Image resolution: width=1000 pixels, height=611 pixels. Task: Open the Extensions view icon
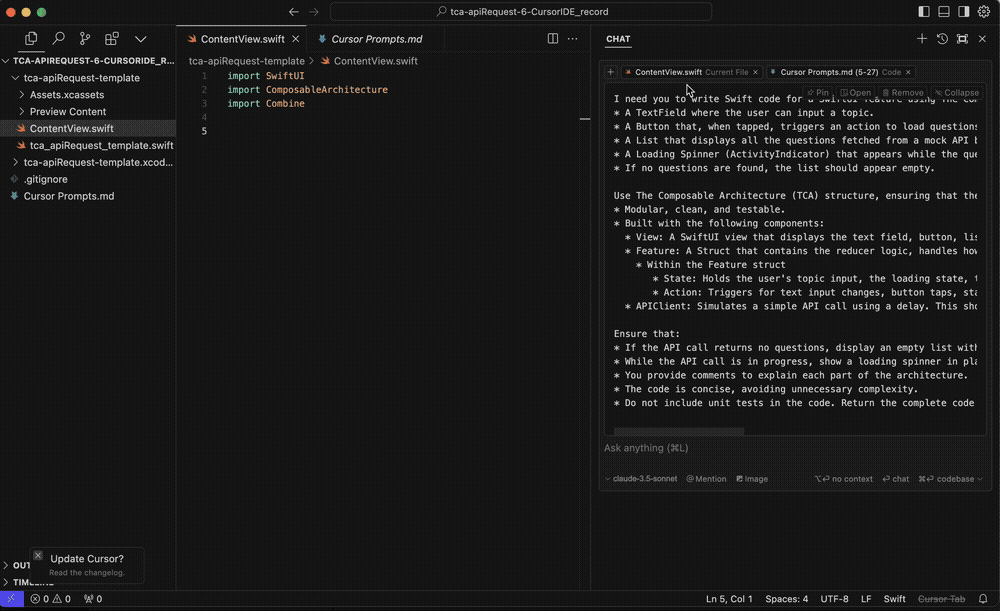pyautogui.click(x=112, y=39)
